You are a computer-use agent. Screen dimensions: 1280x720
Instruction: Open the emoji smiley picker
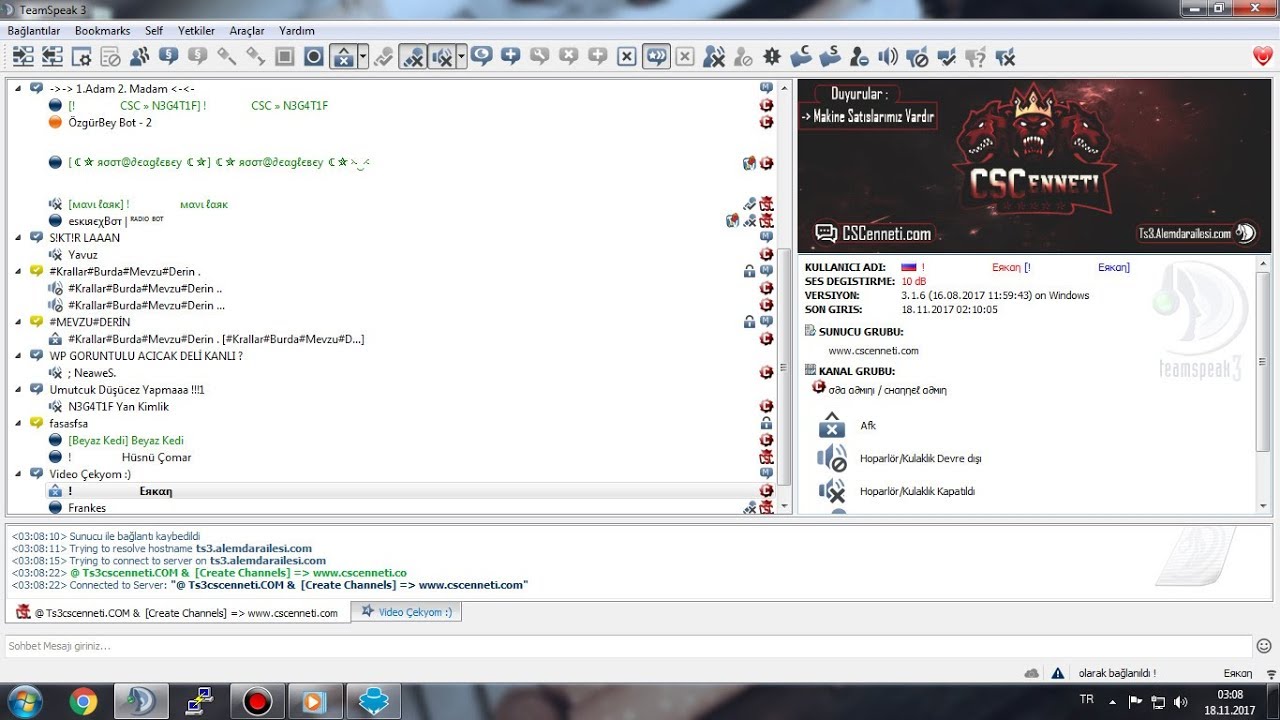(1264, 646)
